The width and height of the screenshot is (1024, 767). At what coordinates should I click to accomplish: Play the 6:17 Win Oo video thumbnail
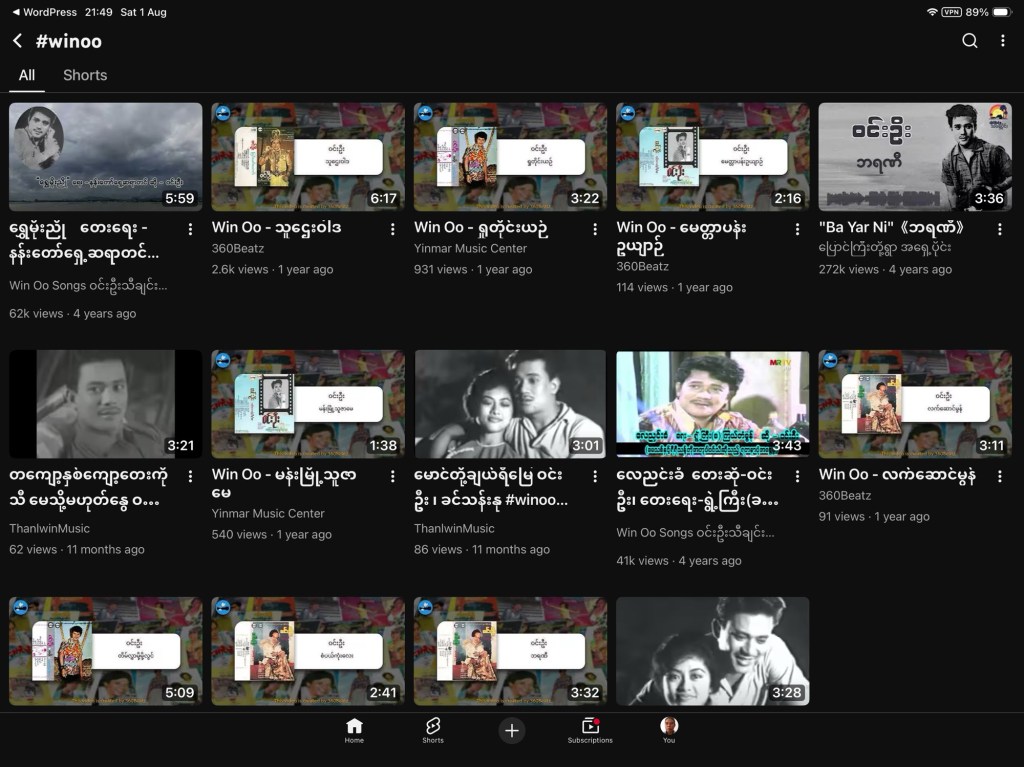(308, 157)
